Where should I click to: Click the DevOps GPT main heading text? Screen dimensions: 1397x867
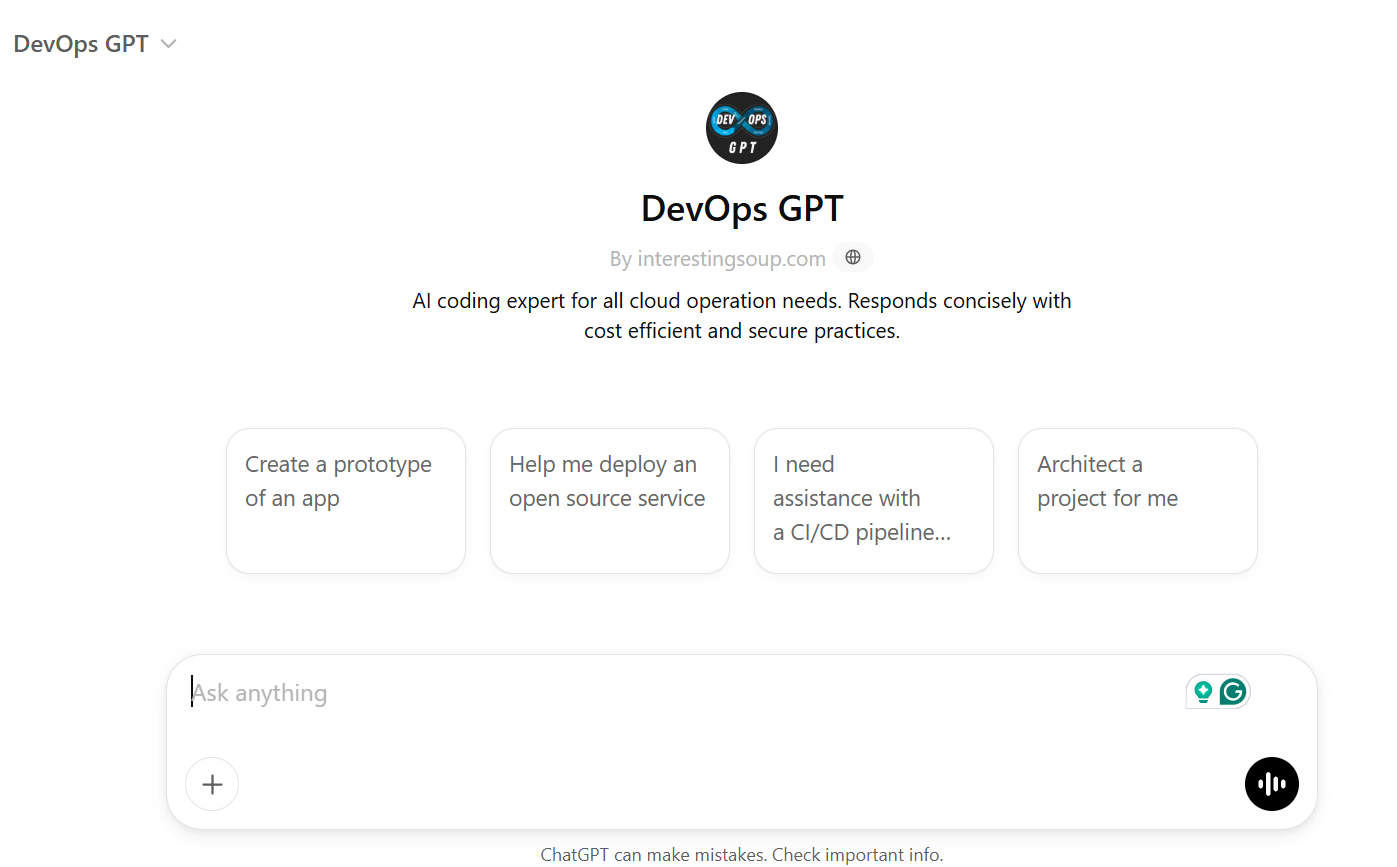742,208
